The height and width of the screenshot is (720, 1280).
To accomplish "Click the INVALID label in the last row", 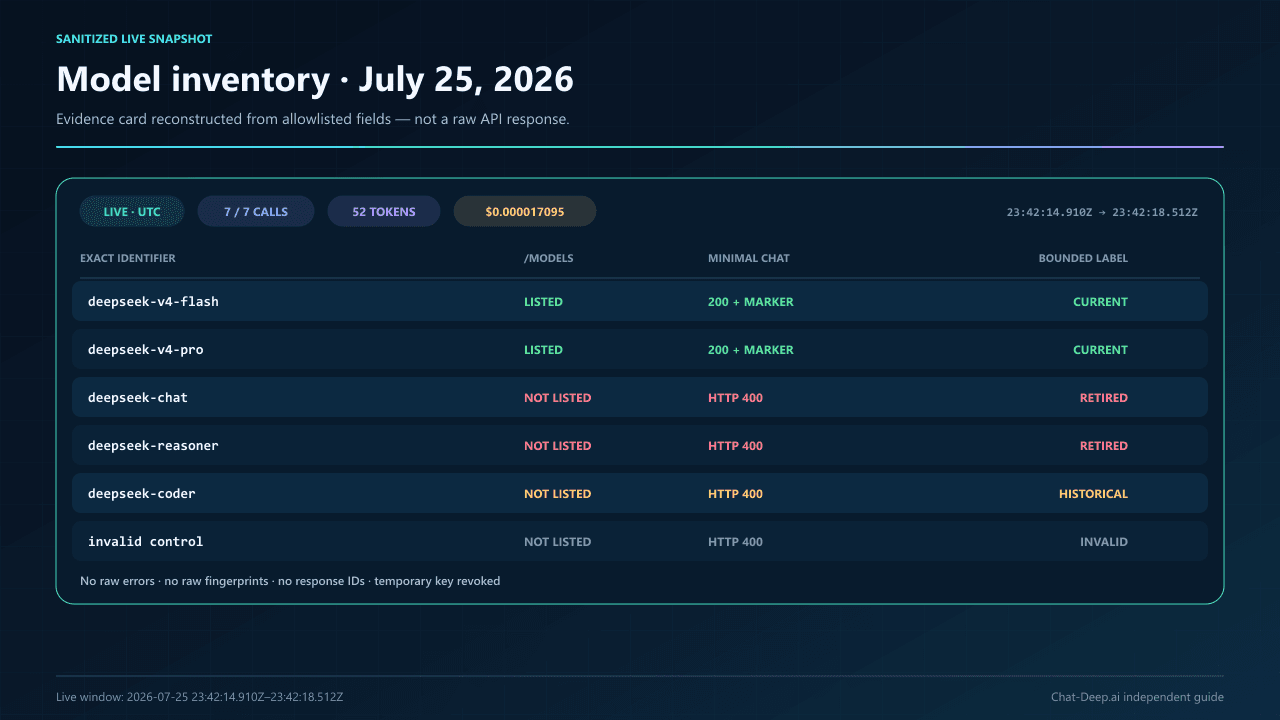I will tap(1104, 541).
